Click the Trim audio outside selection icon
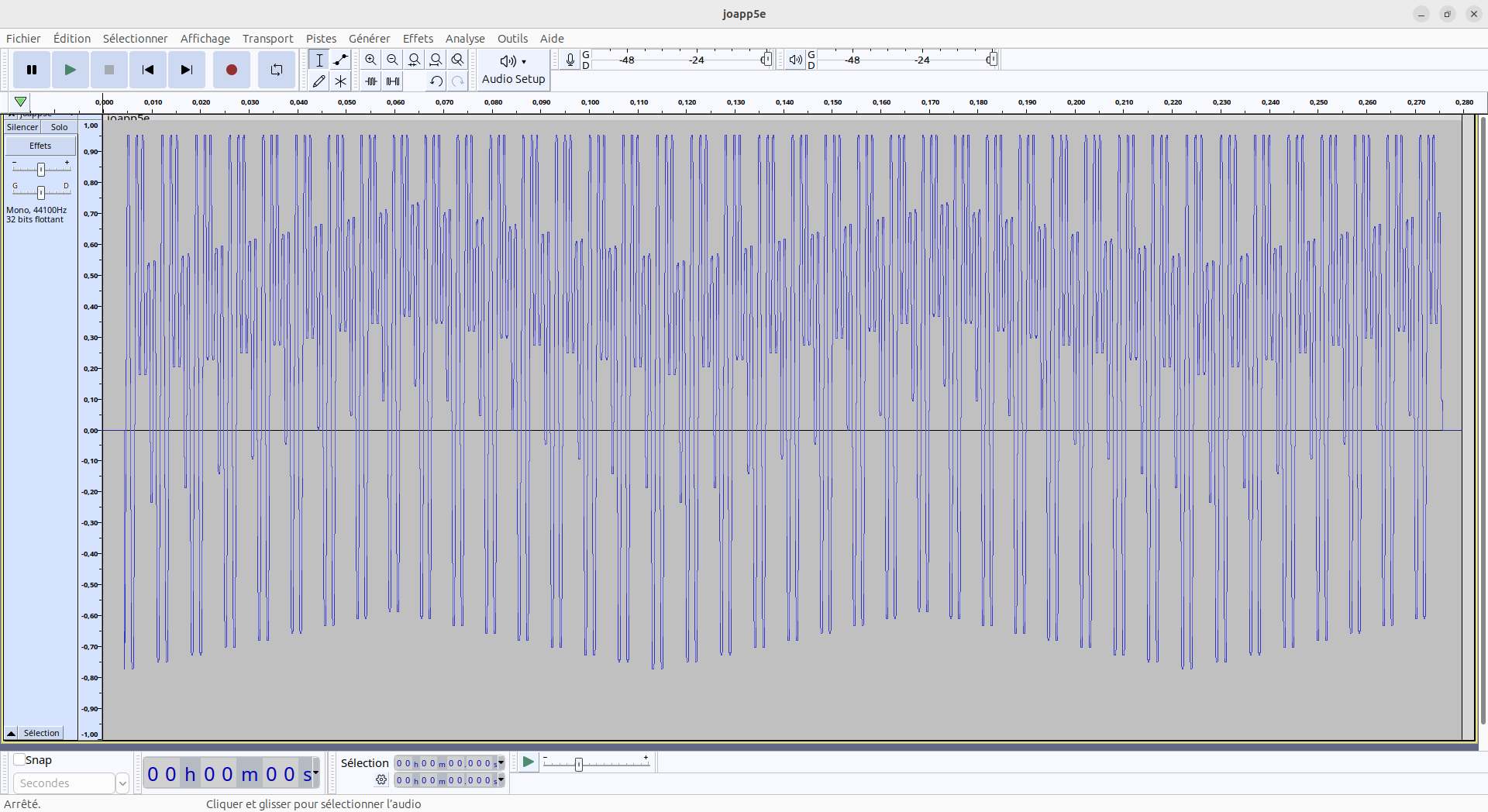 click(371, 81)
